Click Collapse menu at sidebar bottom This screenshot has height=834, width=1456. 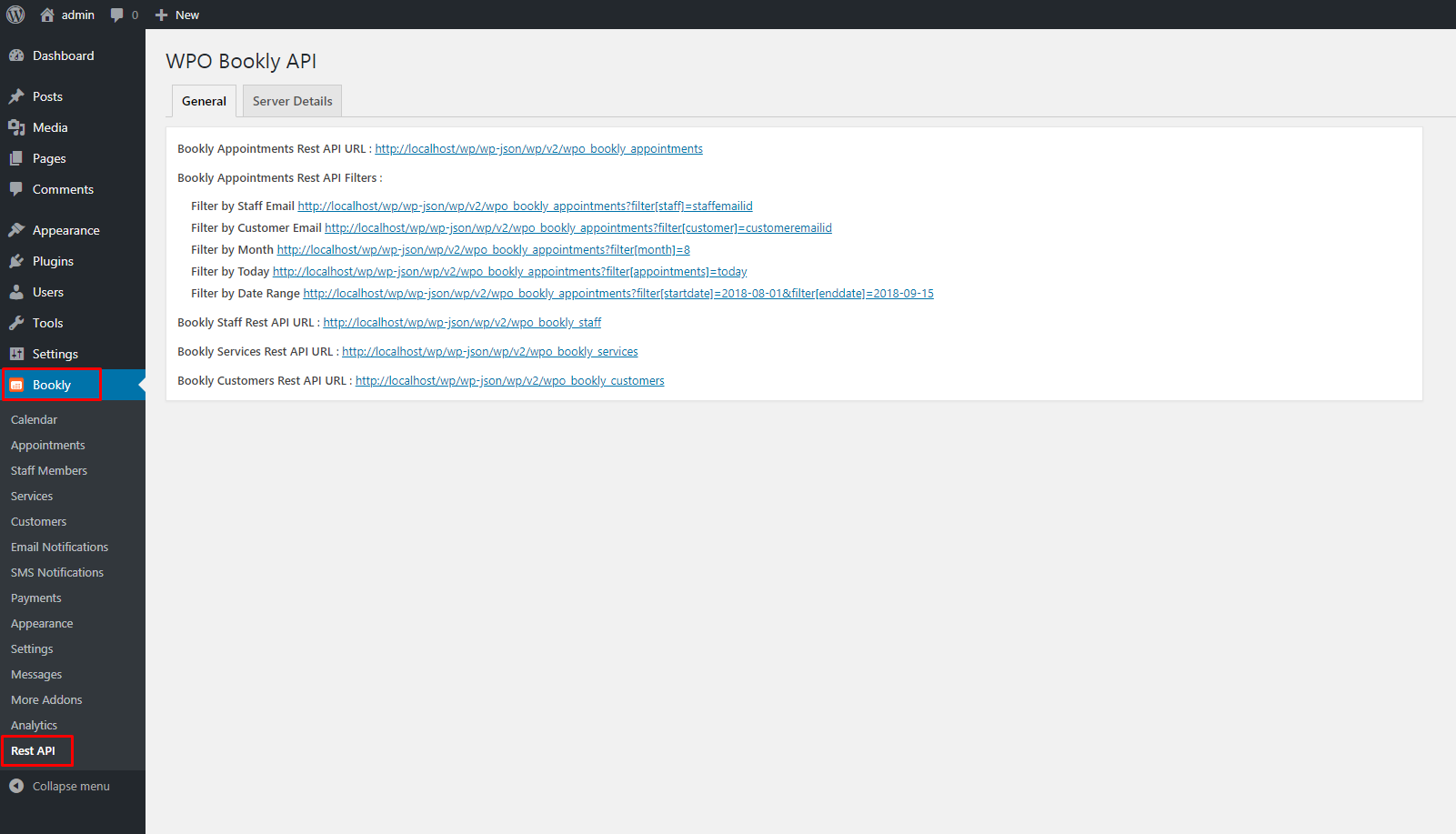(71, 786)
